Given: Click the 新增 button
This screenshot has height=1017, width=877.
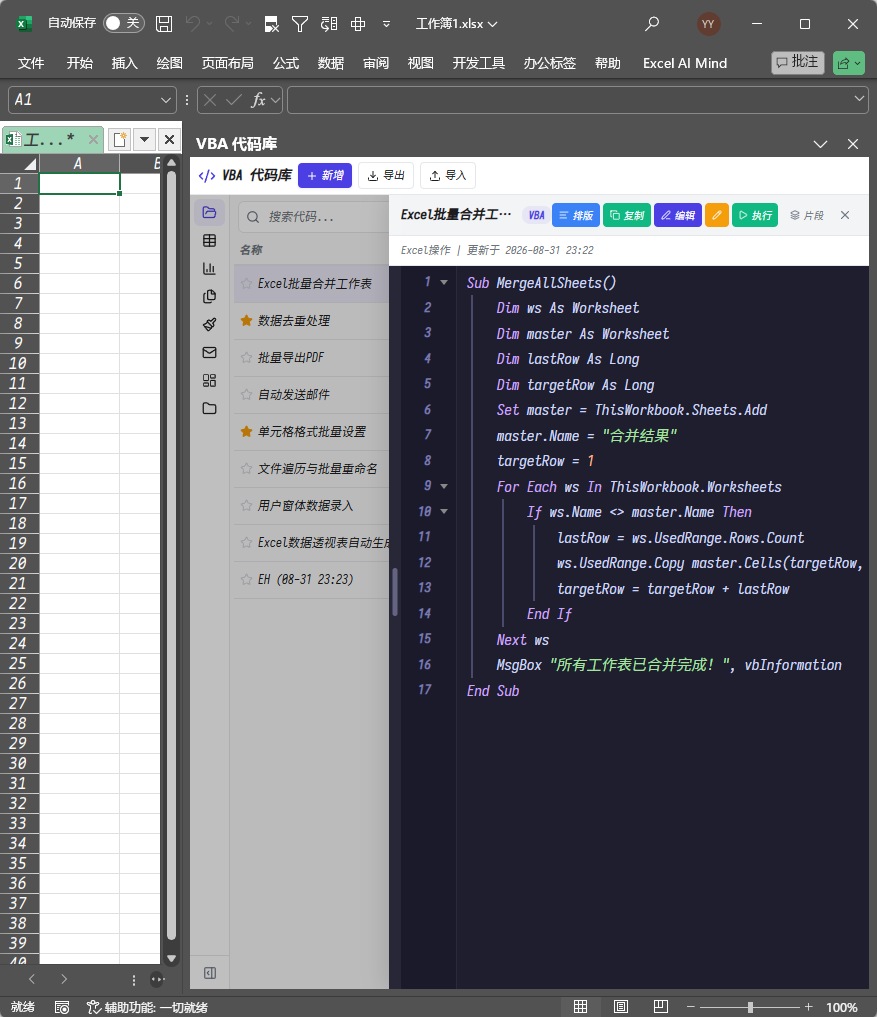Looking at the screenshot, I should coord(325,176).
